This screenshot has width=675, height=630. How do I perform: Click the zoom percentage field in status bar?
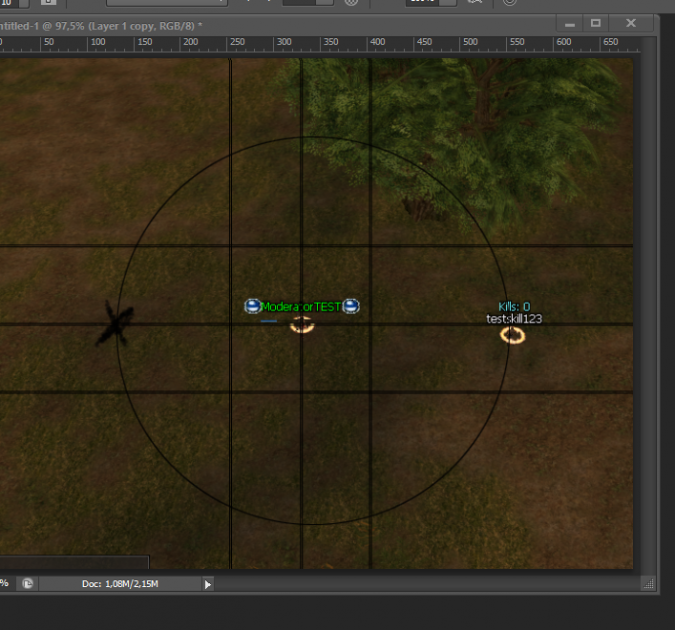[x=5, y=583]
